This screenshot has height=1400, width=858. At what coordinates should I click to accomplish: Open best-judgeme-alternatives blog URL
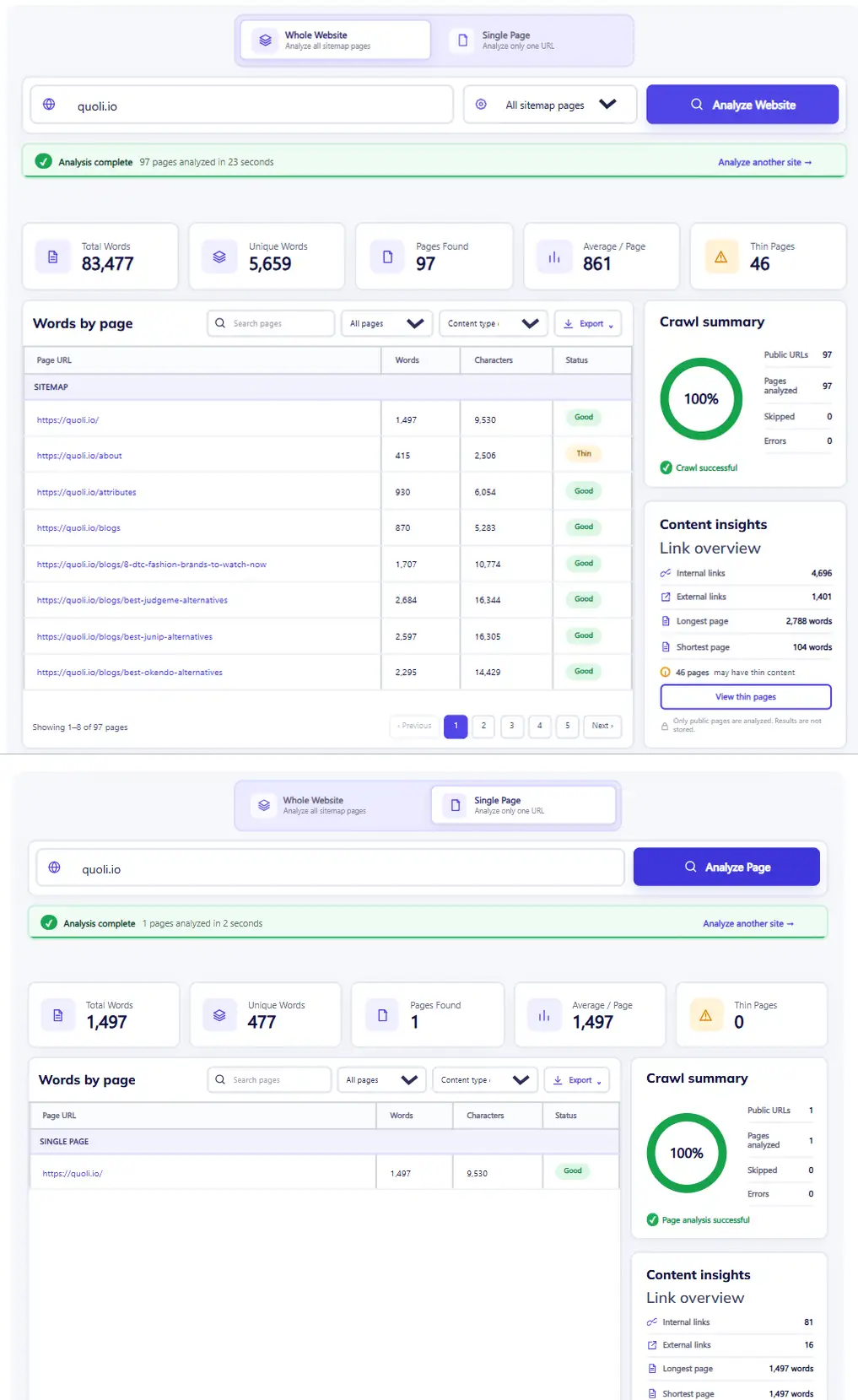tap(132, 600)
